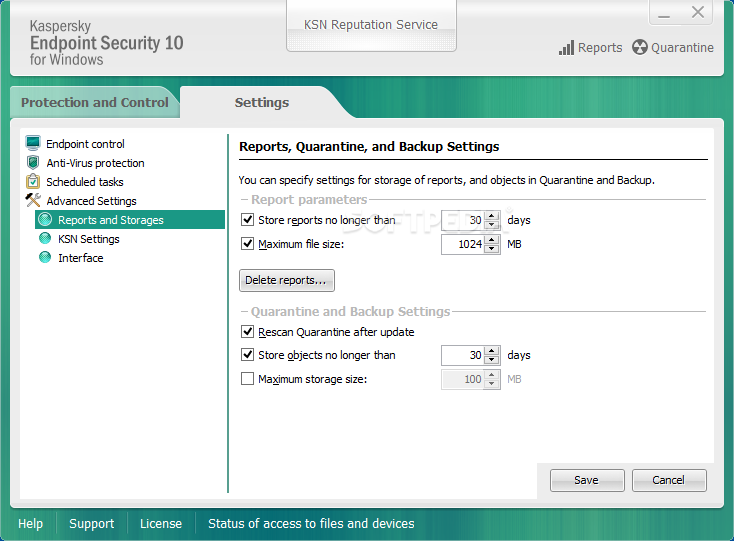Viewport: 734px width, 541px height.
Task: Click the object storage days field showing 30
Action: click(x=463, y=355)
